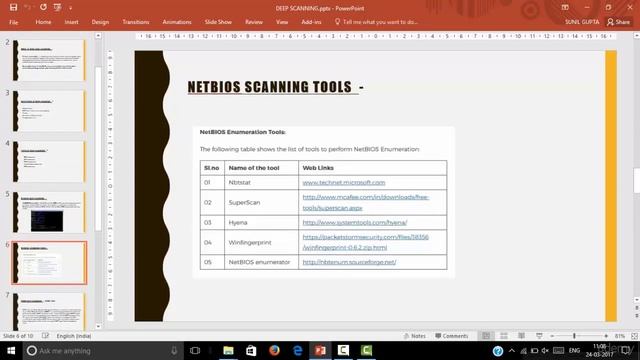
Task: Click the 'Hyena' table cell
Action: [x=261, y=222]
